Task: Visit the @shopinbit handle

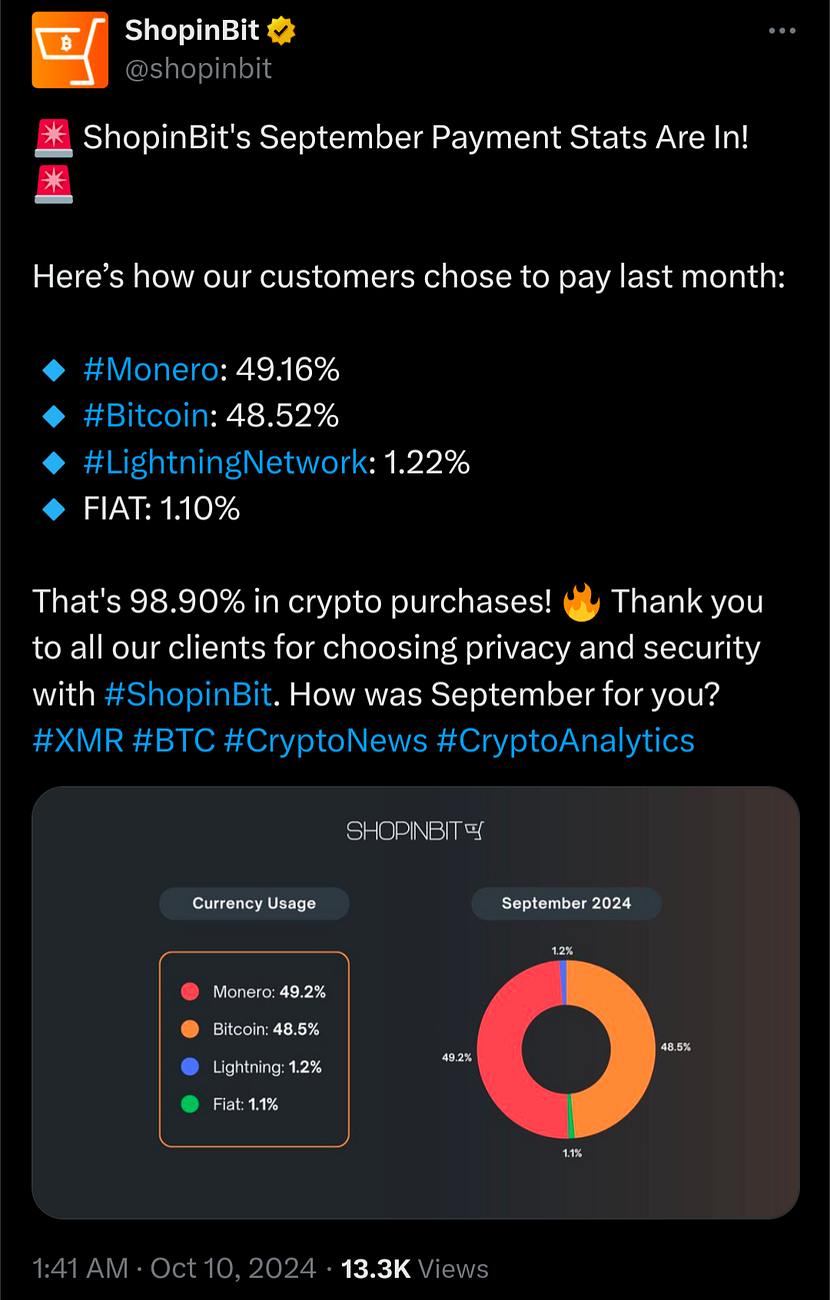Action: pyautogui.click(x=198, y=68)
